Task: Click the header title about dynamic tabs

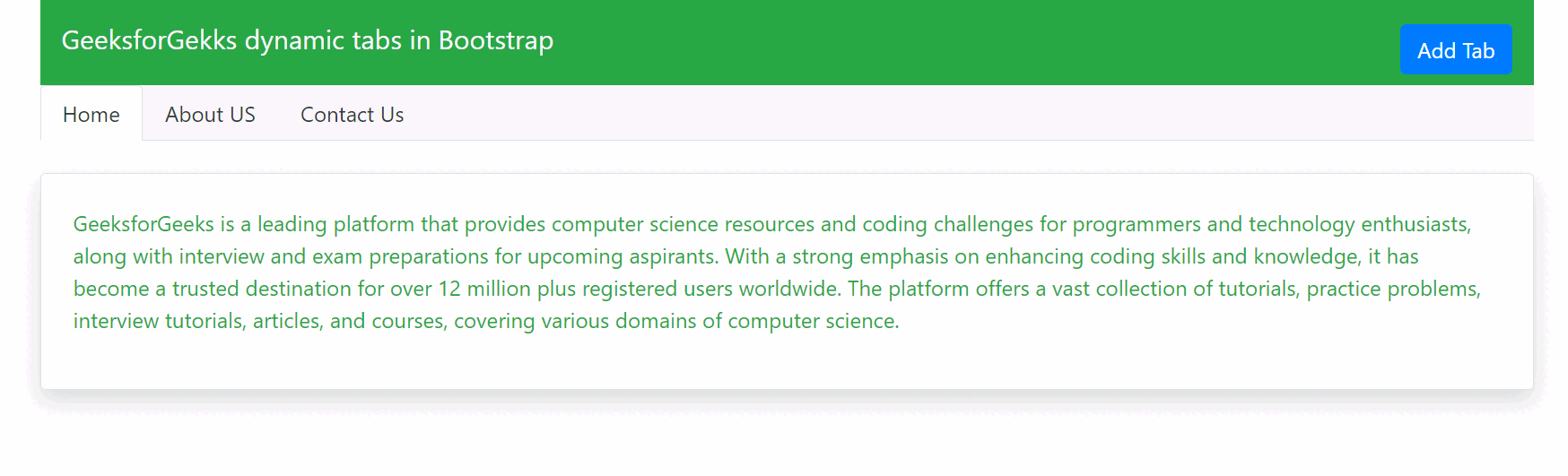Action: click(x=307, y=40)
